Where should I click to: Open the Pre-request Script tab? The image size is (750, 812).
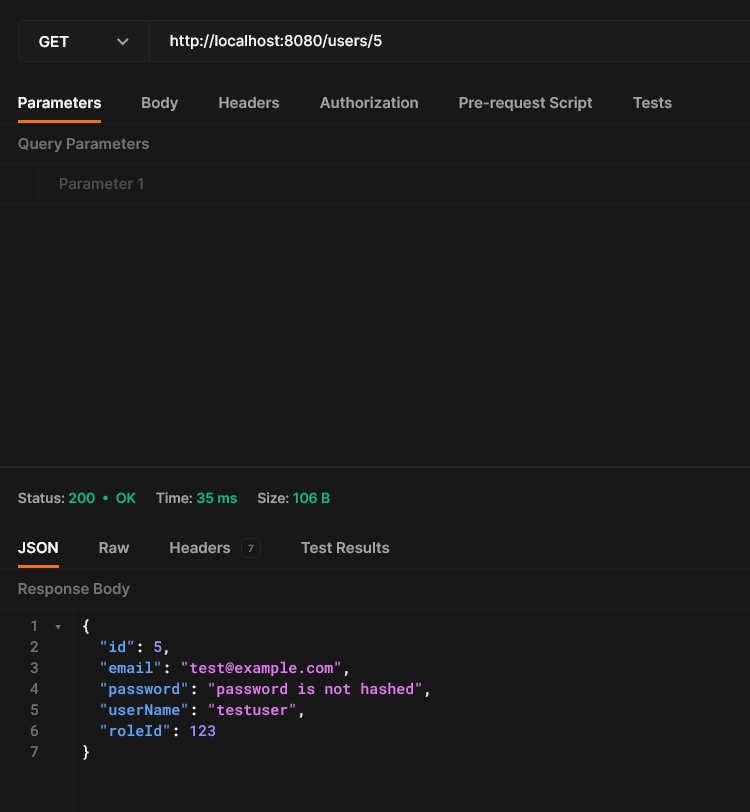point(525,103)
